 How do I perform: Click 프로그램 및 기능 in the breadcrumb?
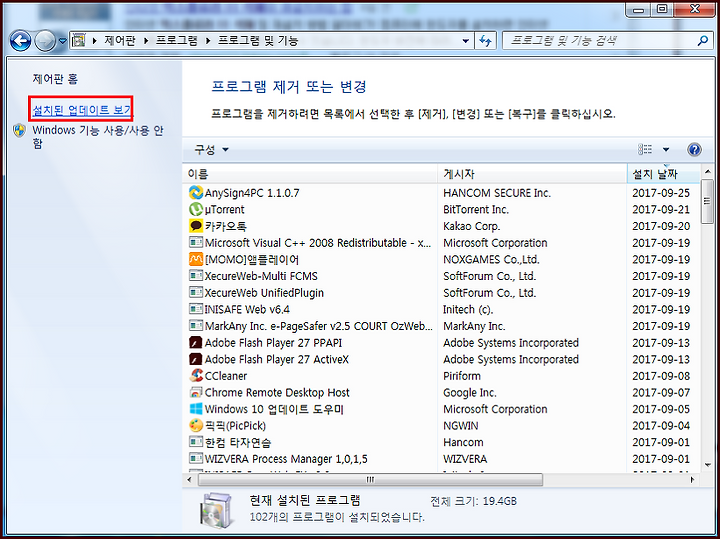click(258, 40)
